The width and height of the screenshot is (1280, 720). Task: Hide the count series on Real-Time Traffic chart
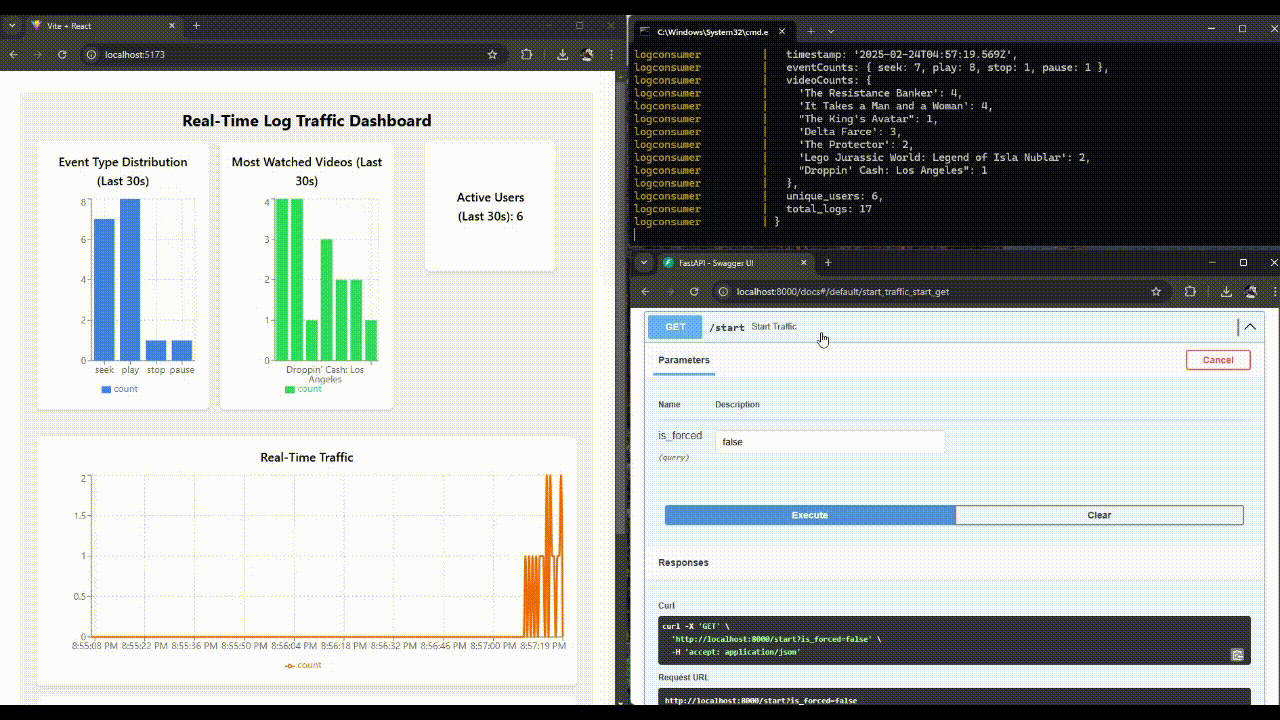coord(303,665)
